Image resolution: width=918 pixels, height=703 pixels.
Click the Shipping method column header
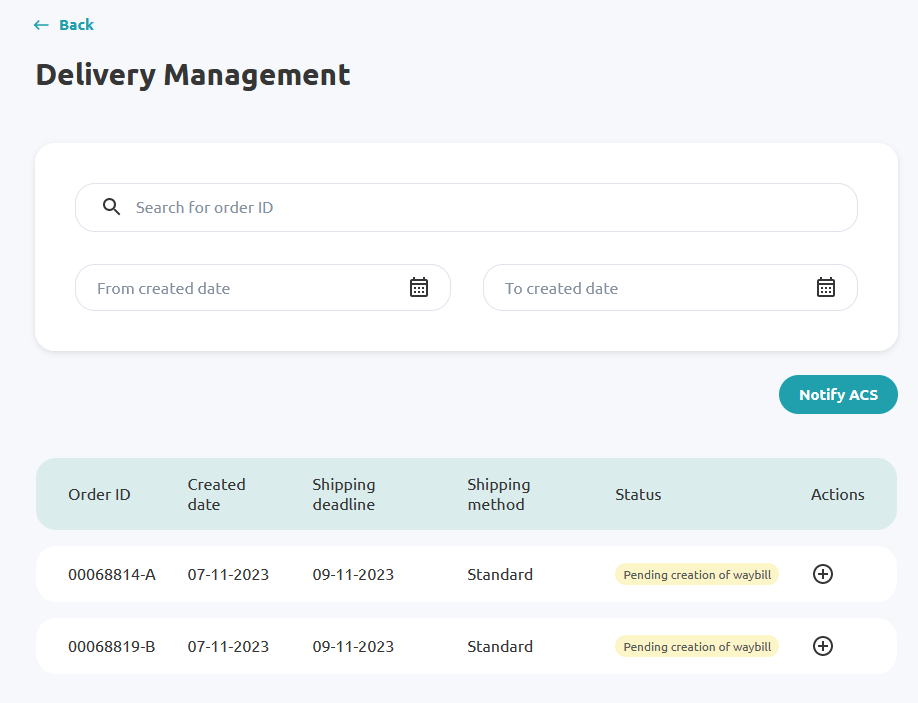coord(499,495)
